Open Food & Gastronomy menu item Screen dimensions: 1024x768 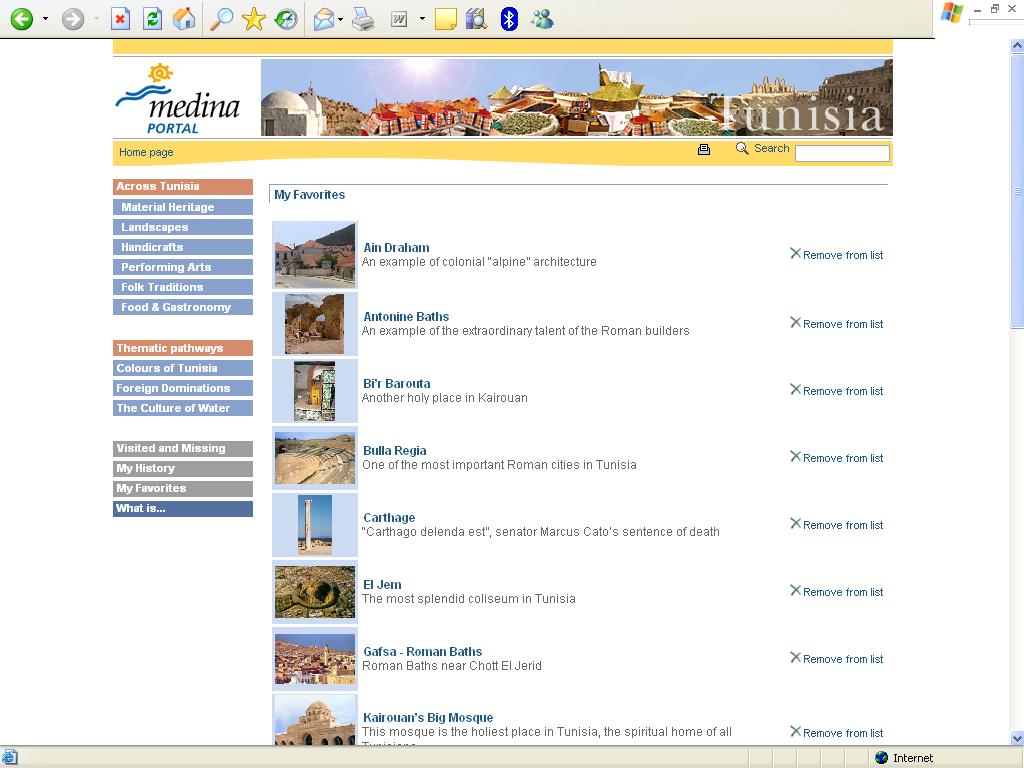(x=183, y=307)
